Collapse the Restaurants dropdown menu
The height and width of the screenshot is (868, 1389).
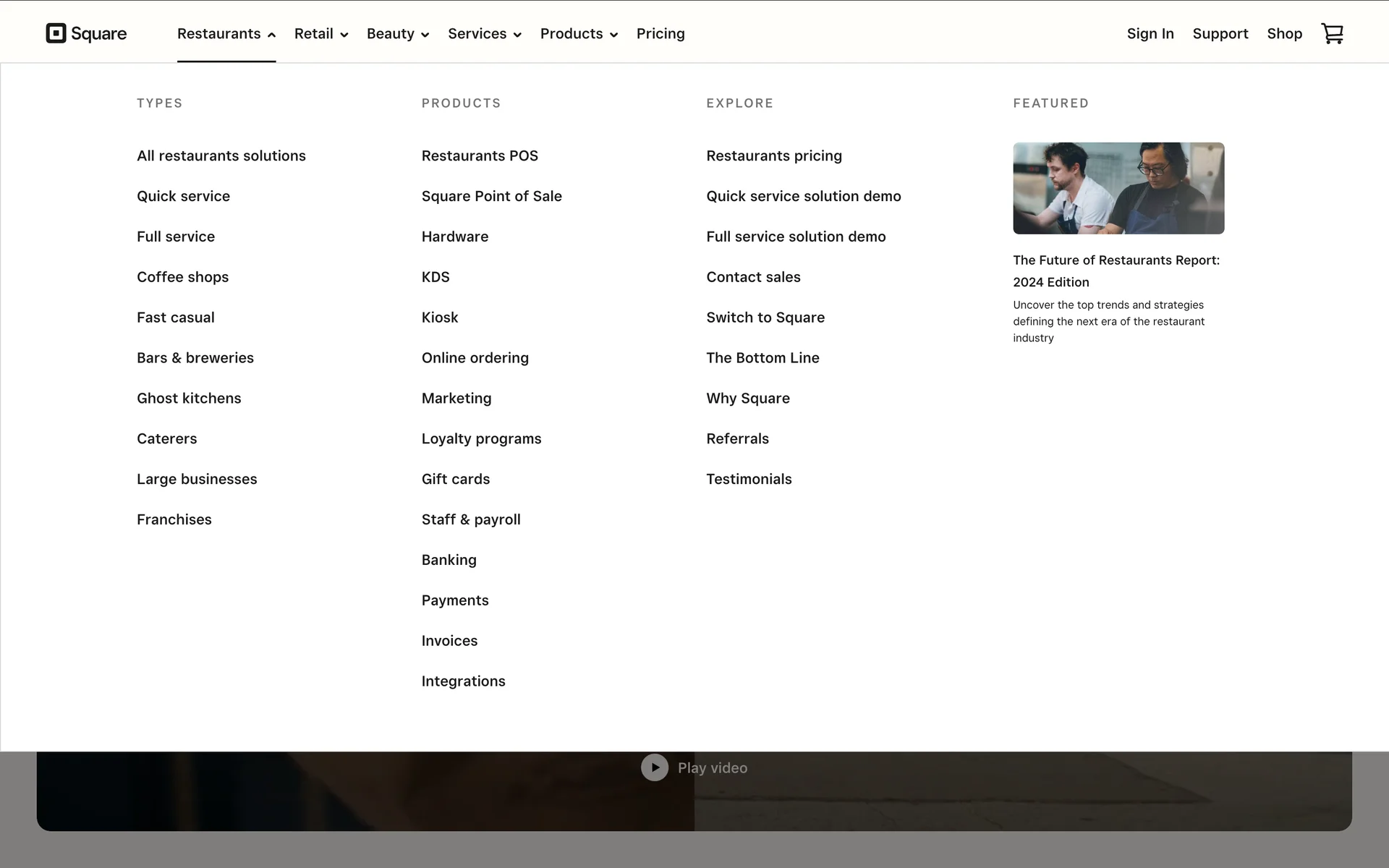[x=226, y=34]
